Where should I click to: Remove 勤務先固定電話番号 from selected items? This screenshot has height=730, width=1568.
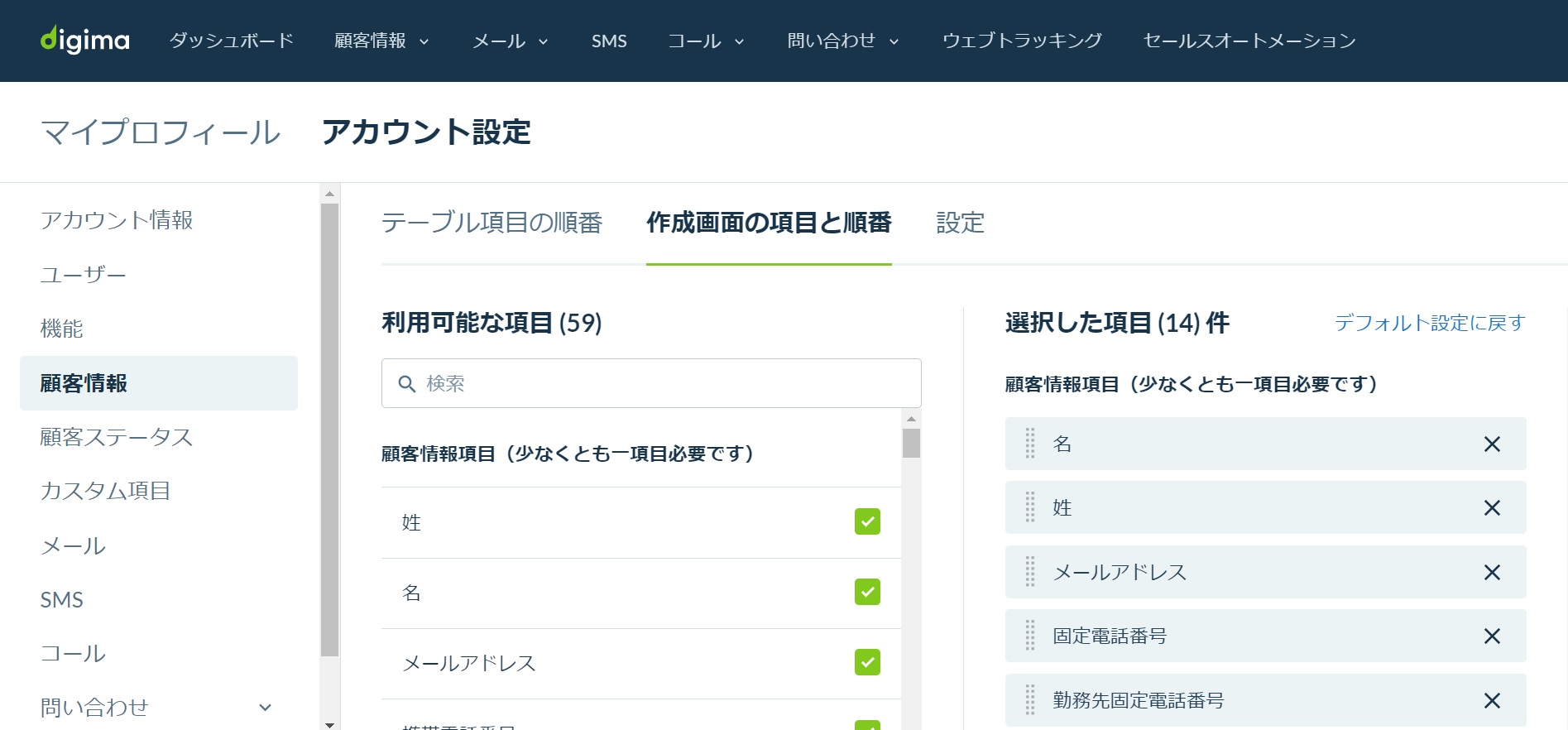click(x=1492, y=701)
